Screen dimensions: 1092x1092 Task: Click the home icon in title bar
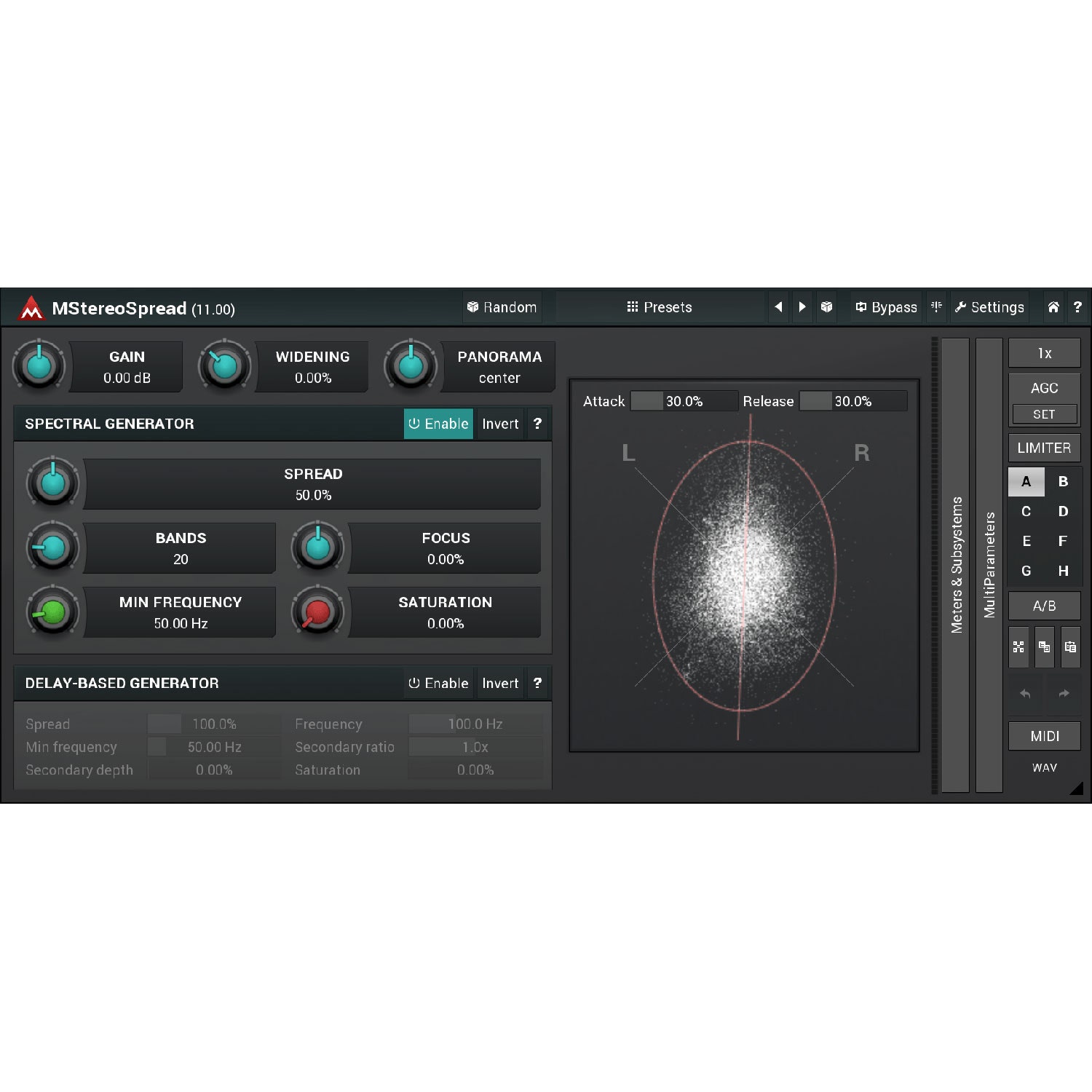1053,307
